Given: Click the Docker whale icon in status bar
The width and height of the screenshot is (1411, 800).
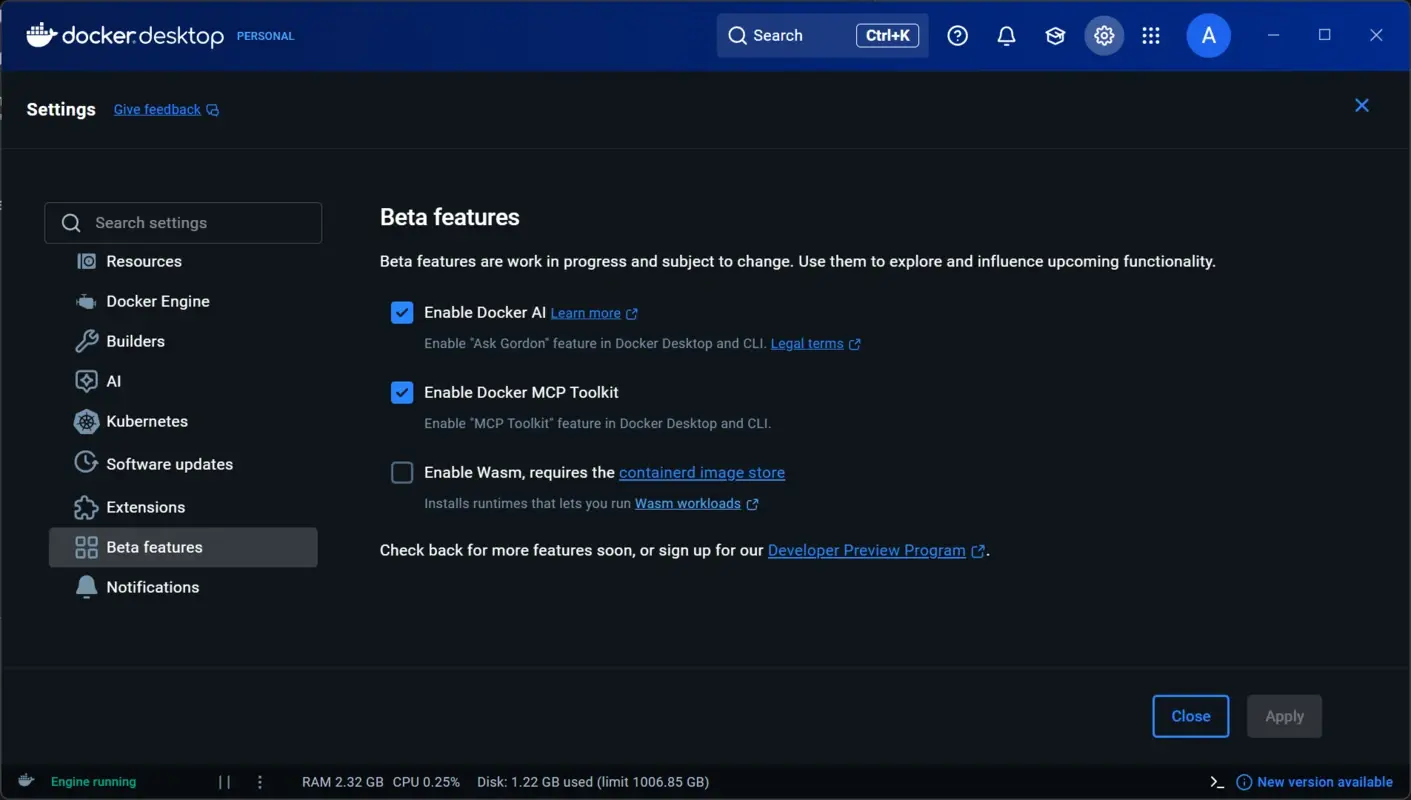Looking at the screenshot, I should coord(25,781).
